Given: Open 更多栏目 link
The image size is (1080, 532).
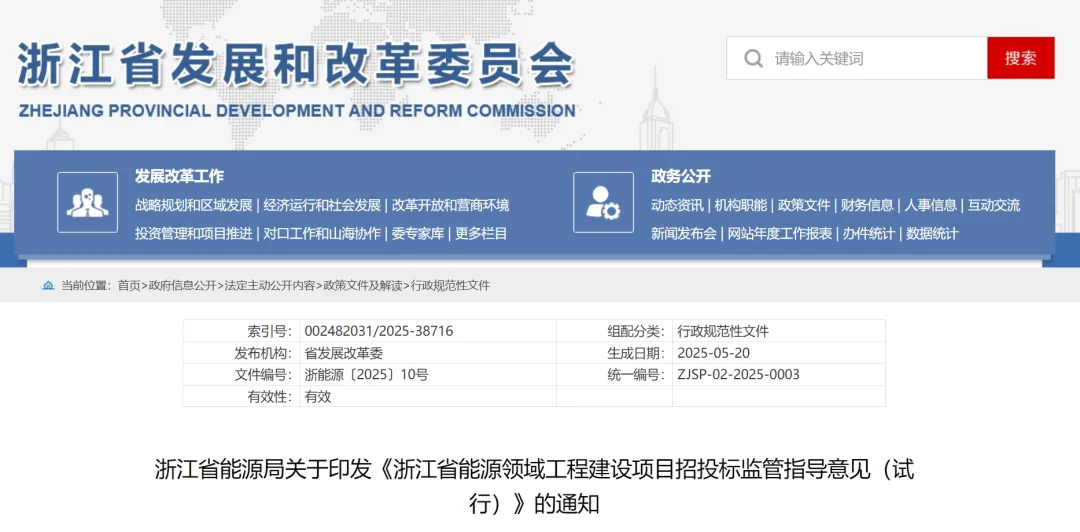Looking at the screenshot, I should (x=481, y=234).
